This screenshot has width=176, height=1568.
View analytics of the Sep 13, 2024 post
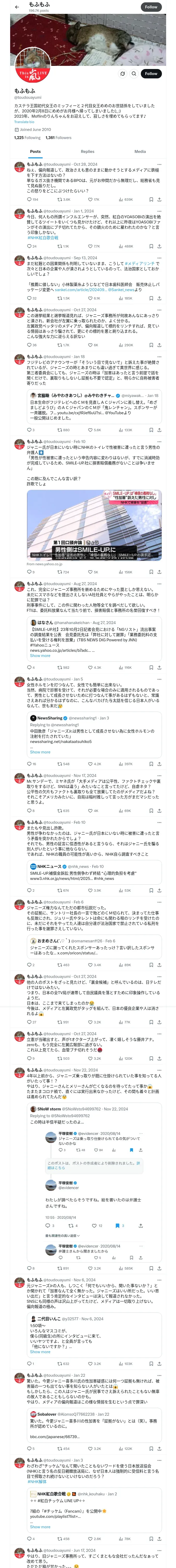[126, 298]
